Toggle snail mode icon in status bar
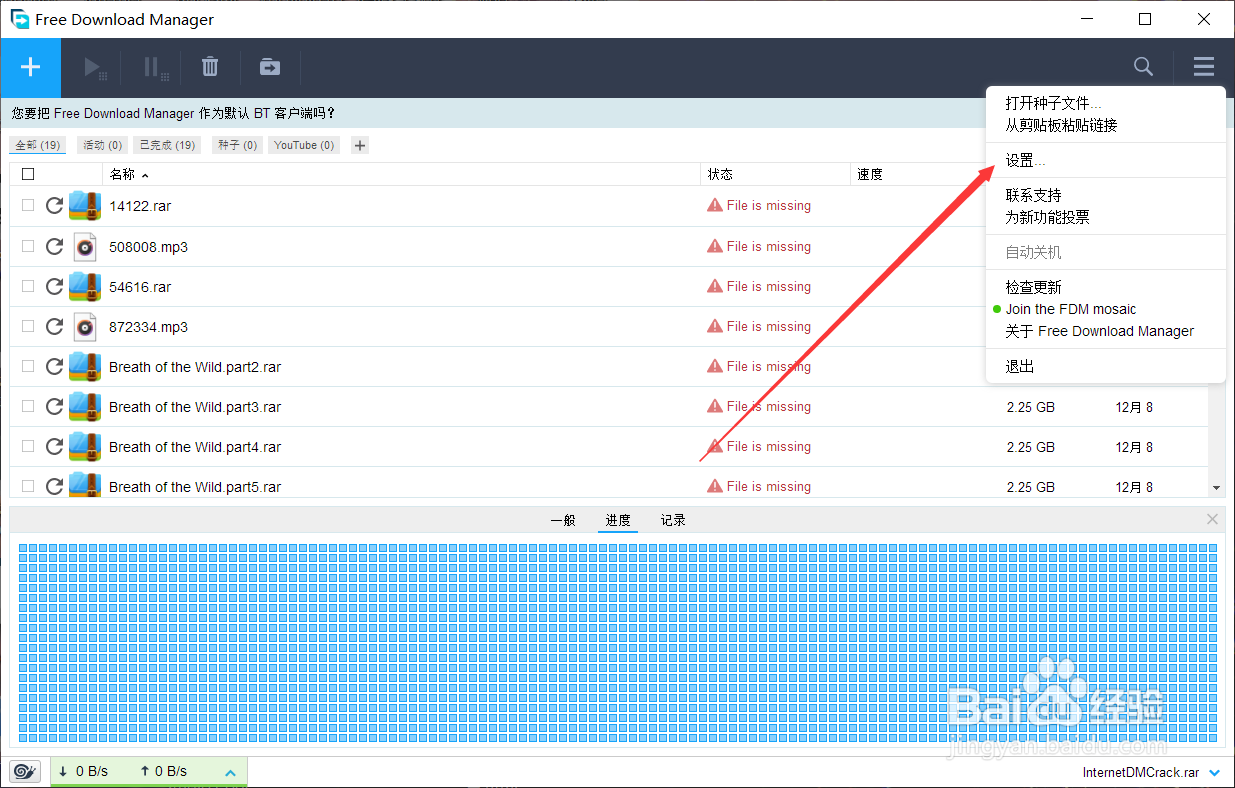The image size is (1235, 788). [x=24, y=771]
